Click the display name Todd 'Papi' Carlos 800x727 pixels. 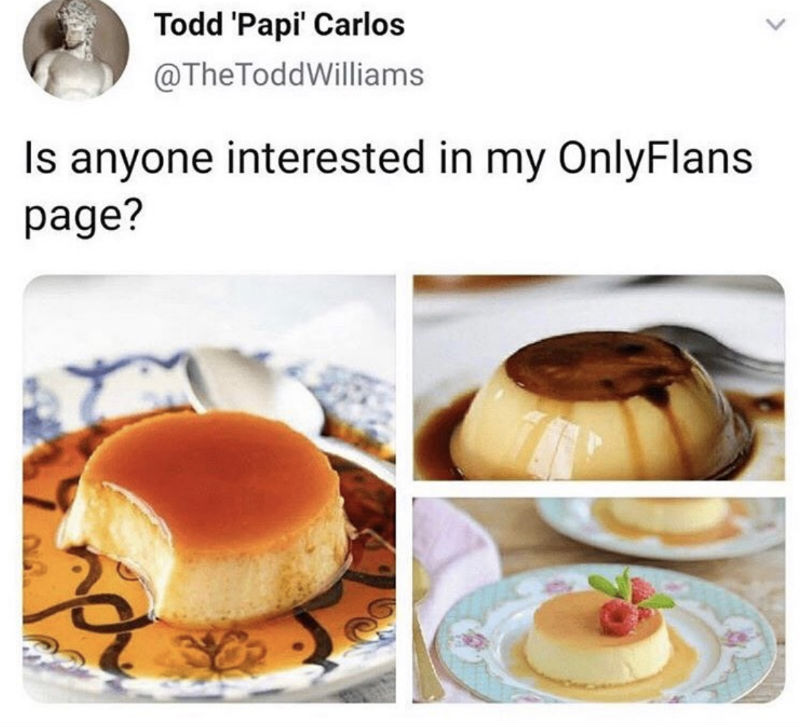280,24
